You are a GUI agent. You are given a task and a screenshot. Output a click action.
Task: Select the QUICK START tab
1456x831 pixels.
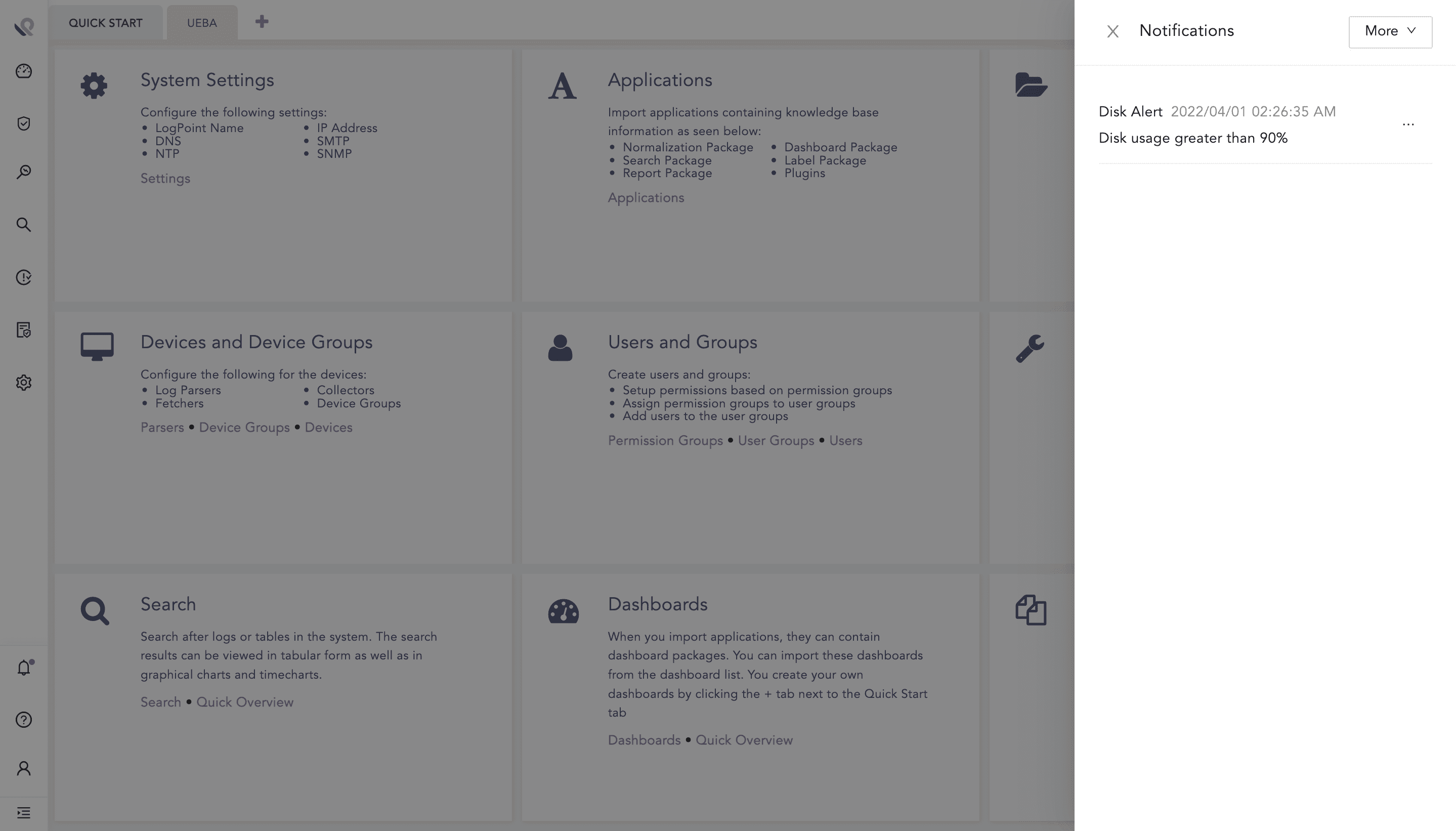(106, 23)
